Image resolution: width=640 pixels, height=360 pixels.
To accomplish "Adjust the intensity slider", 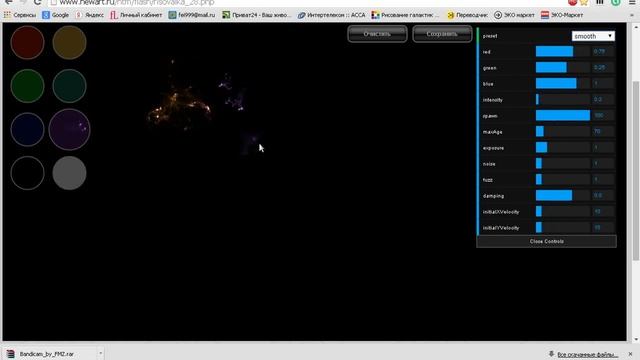I will click(562, 99).
